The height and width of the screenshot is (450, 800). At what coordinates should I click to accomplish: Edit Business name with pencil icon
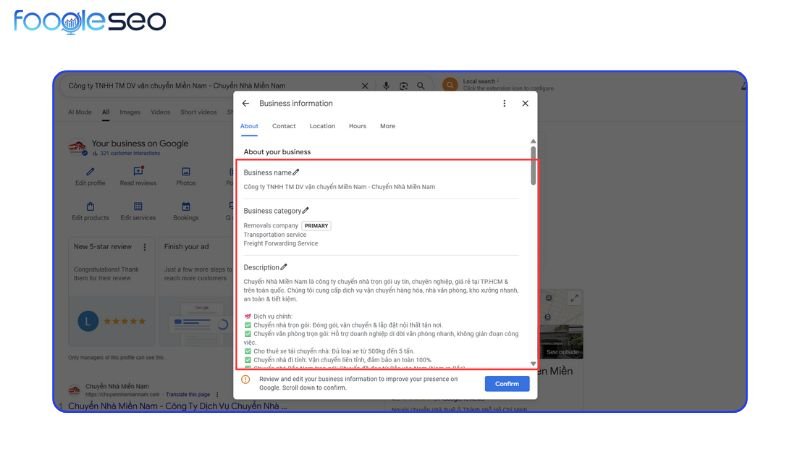click(x=296, y=173)
